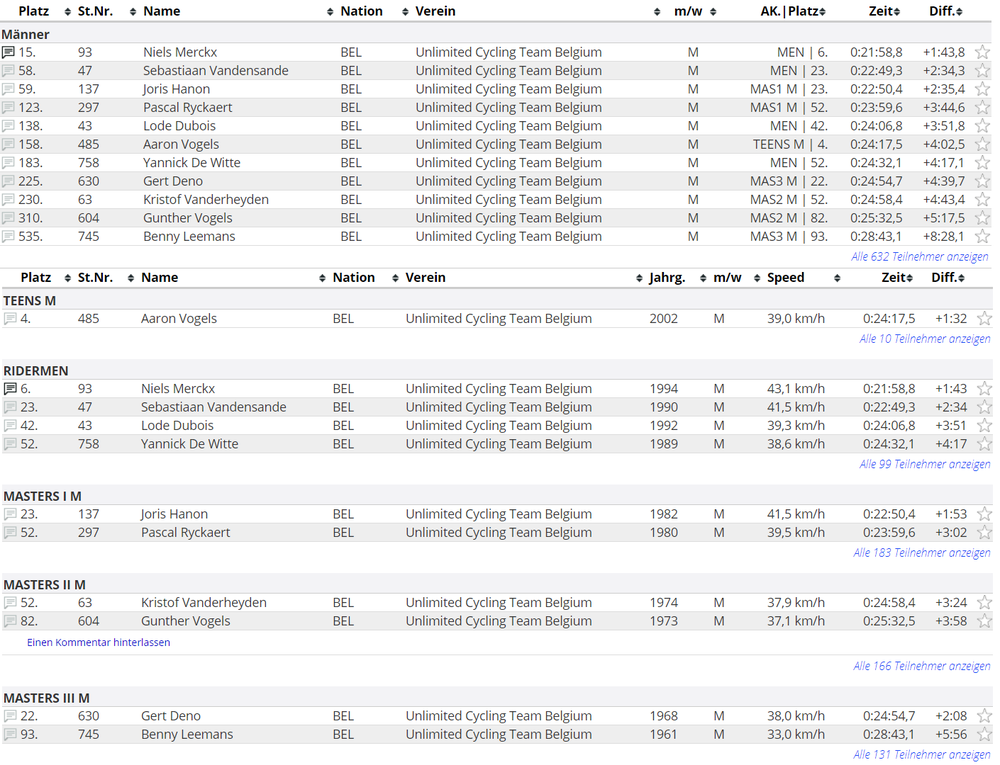Favorite star for Yannick De Witte diff +4:17,1

point(983,163)
